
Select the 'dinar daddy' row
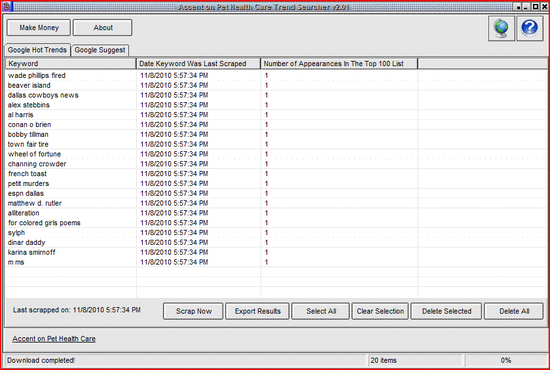[276, 242]
